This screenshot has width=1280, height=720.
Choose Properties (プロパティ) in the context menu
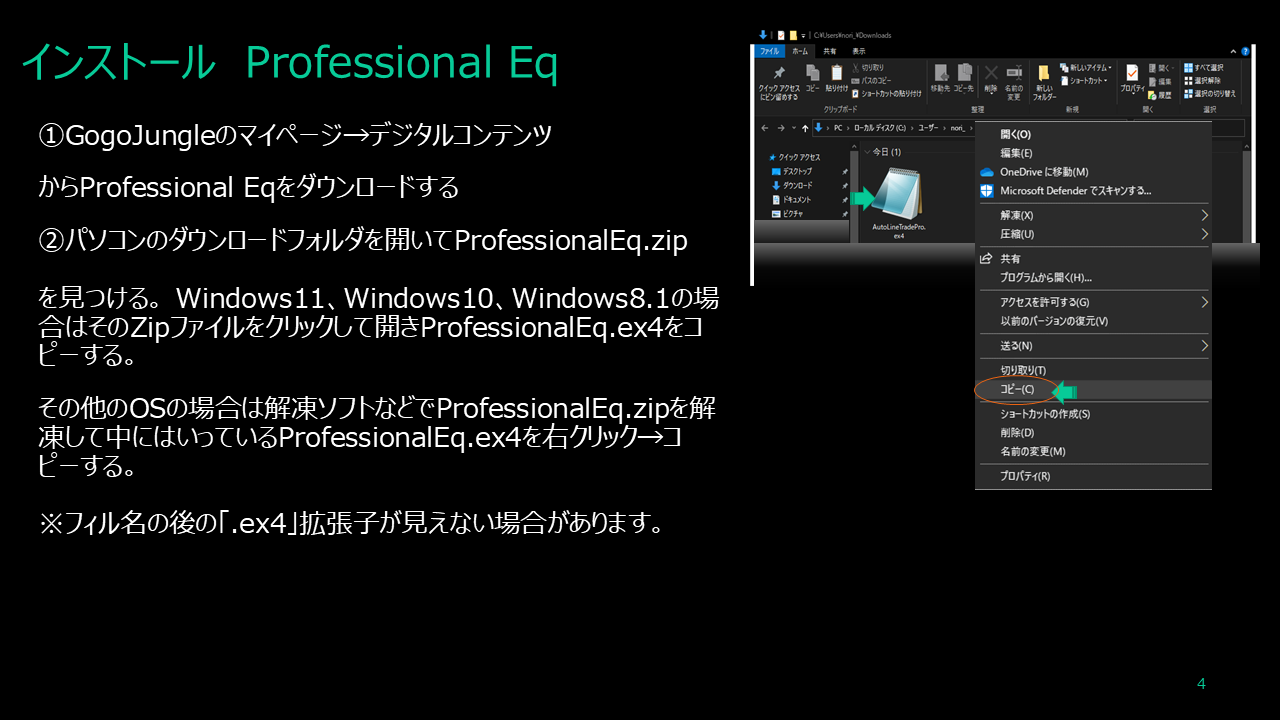click(1093, 476)
